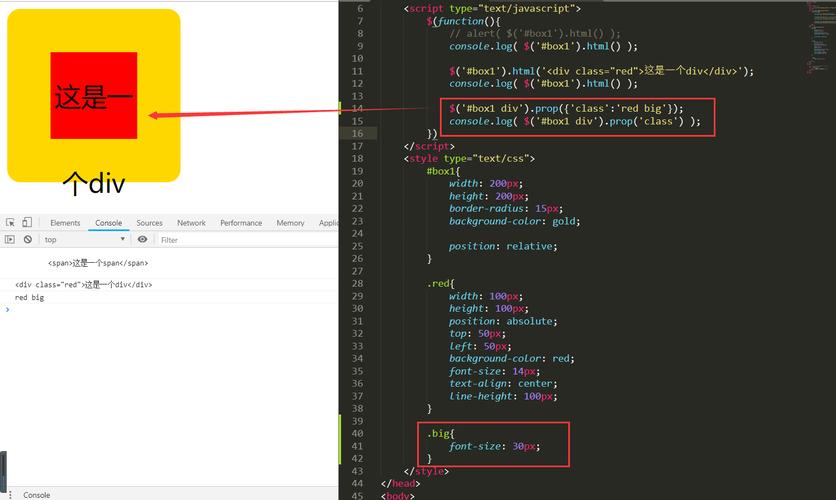
Task: Click the 'red big' console output line
Action: [30, 297]
